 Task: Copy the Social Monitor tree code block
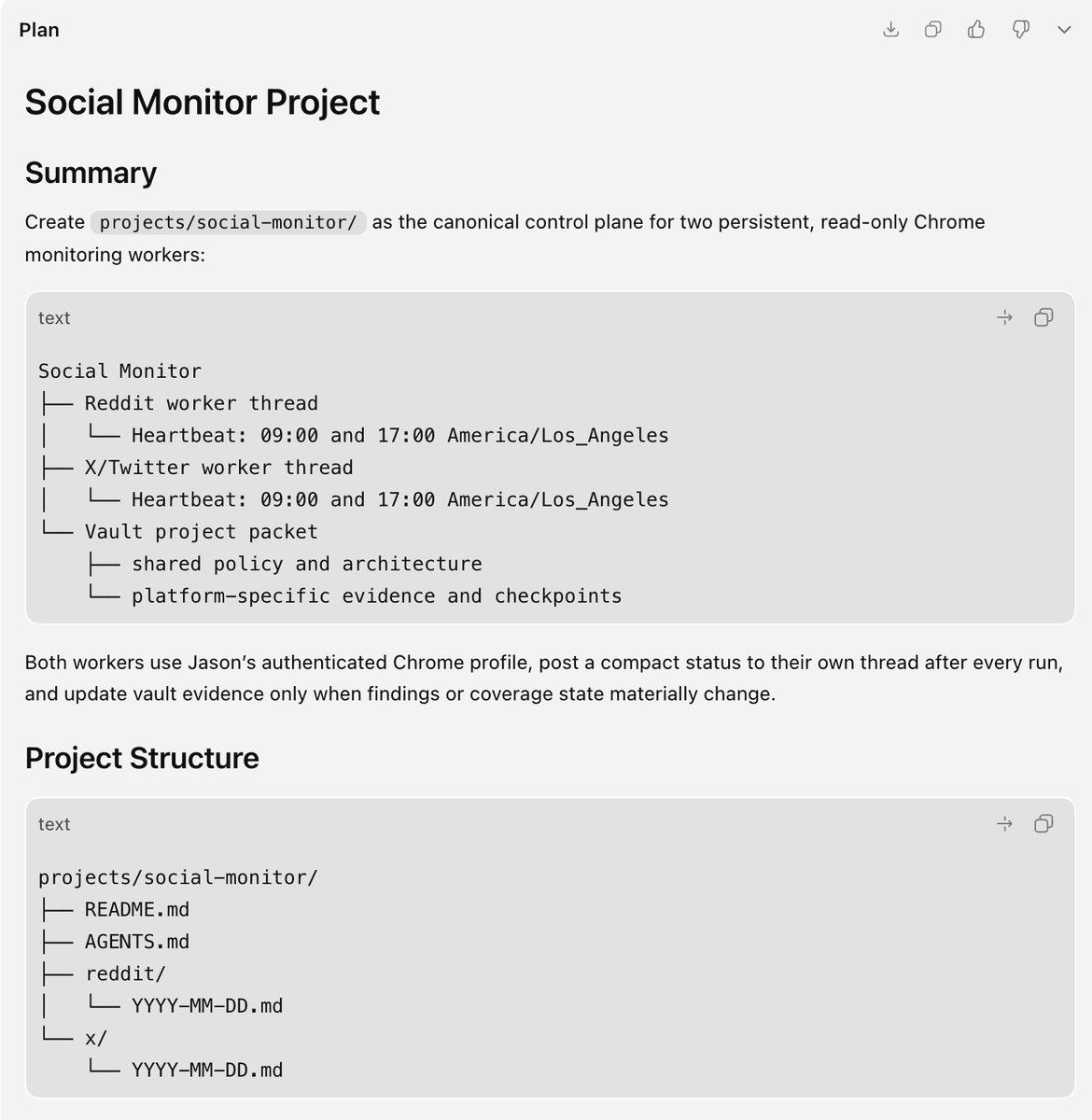[1043, 318]
